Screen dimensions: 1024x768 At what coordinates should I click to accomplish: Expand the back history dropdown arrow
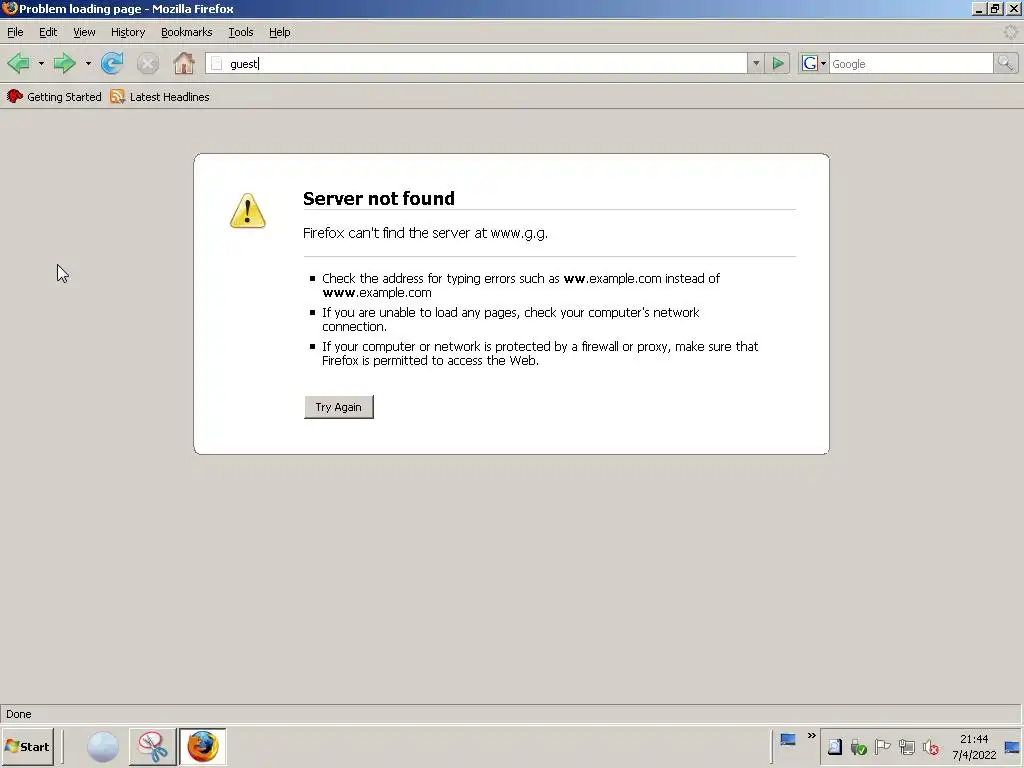[41, 63]
